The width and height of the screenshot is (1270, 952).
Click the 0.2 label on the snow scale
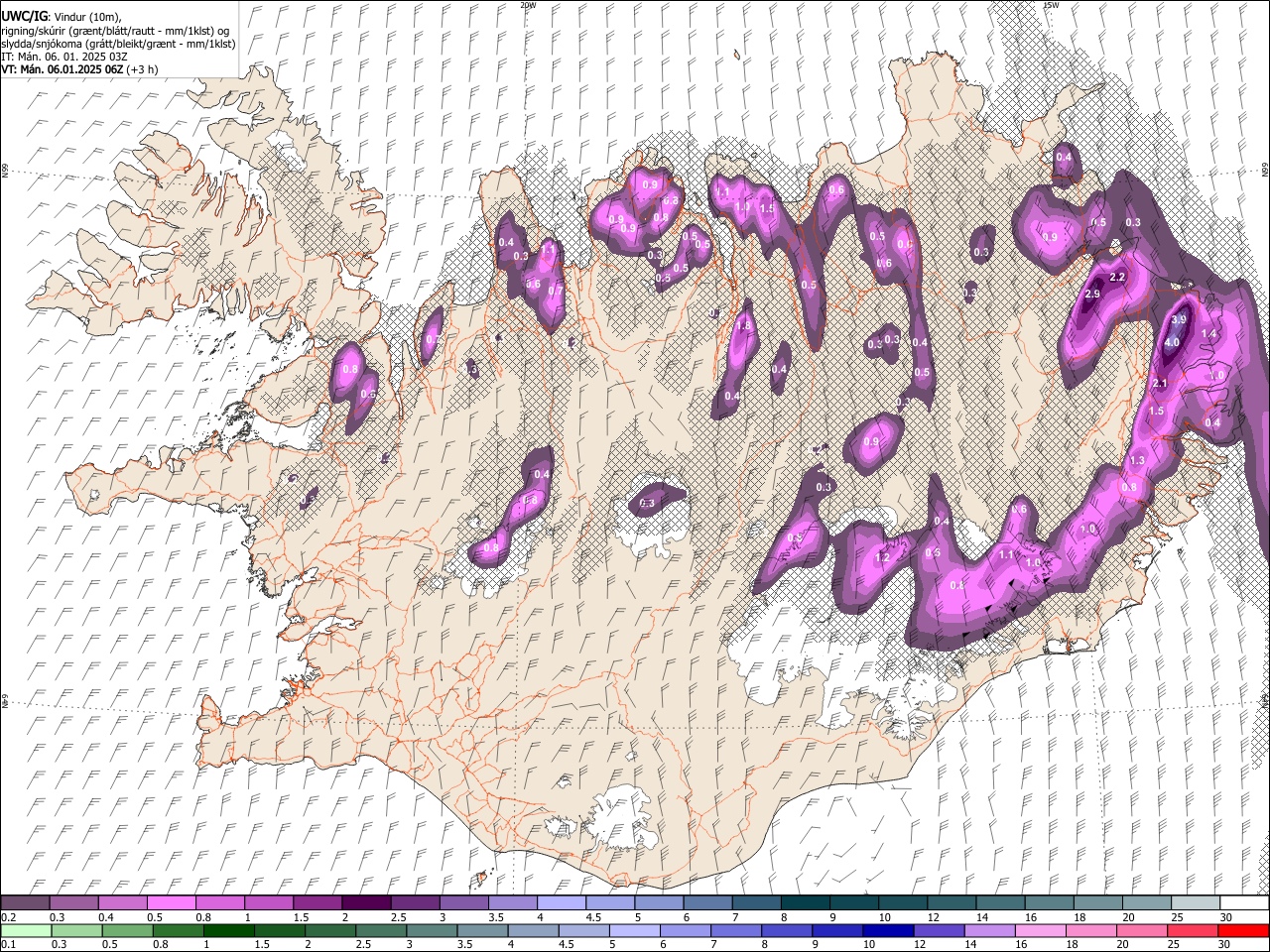tap(8, 917)
